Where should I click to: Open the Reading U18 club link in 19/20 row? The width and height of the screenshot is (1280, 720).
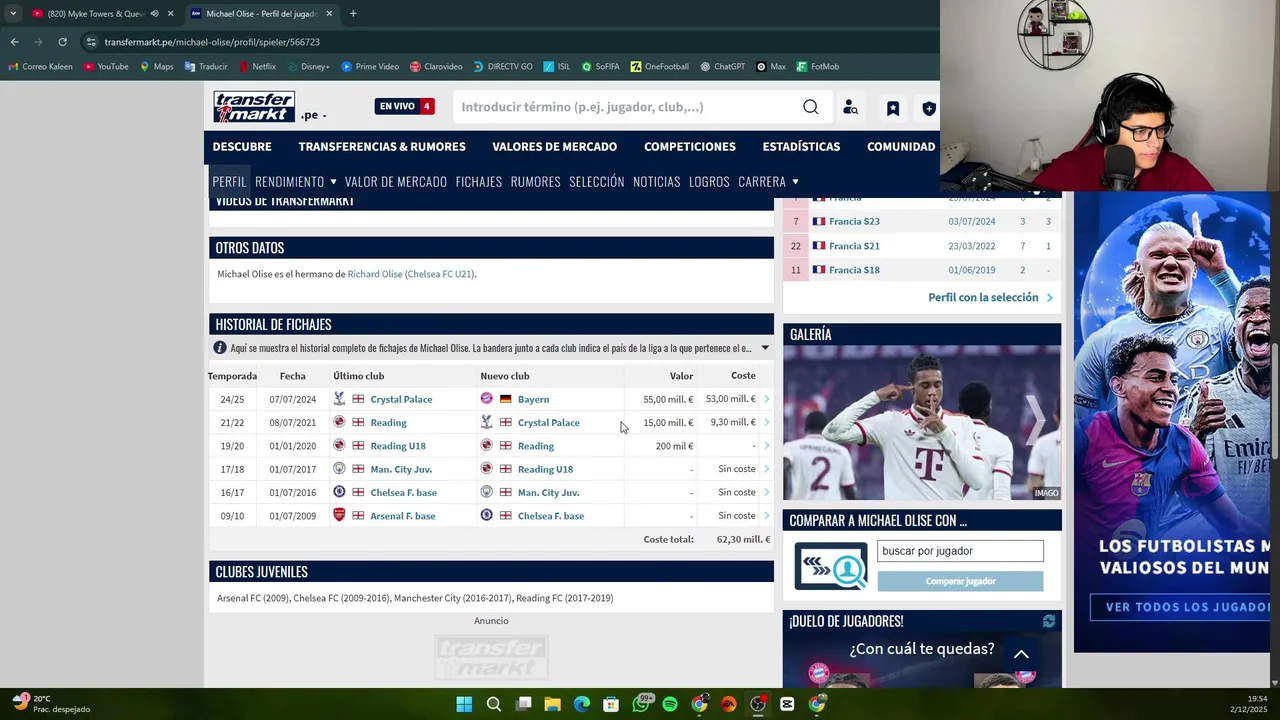click(398, 446)
